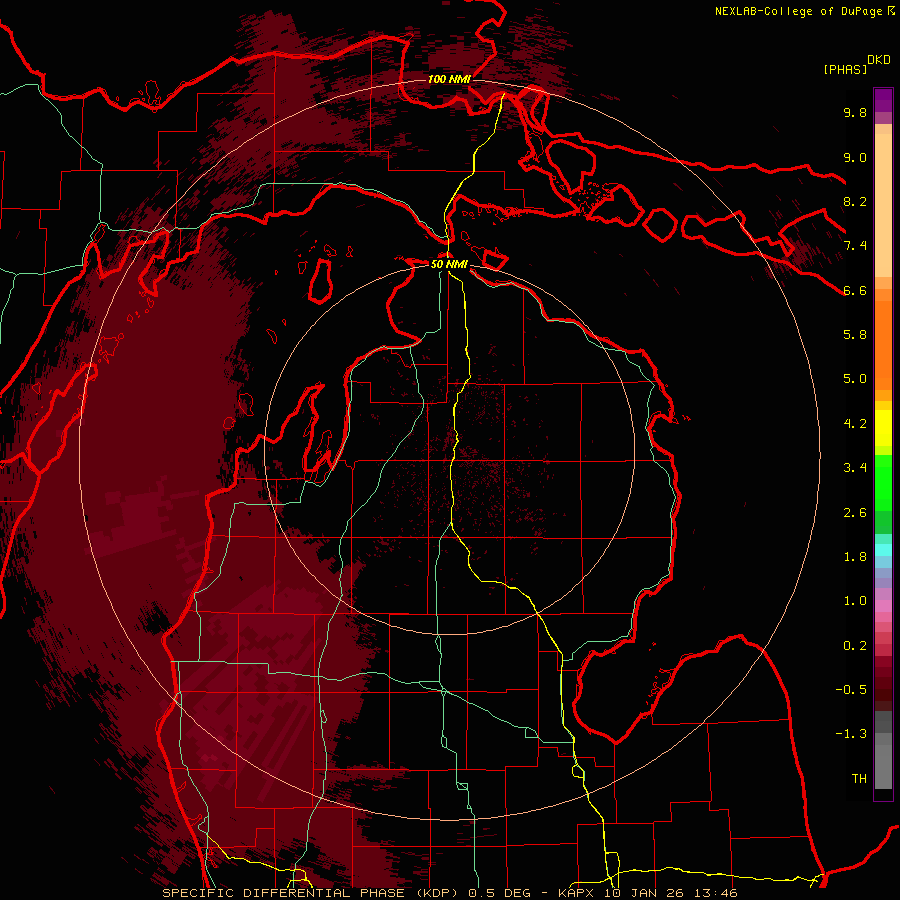Click the 50 NMI range ring label

click(449, 264)
